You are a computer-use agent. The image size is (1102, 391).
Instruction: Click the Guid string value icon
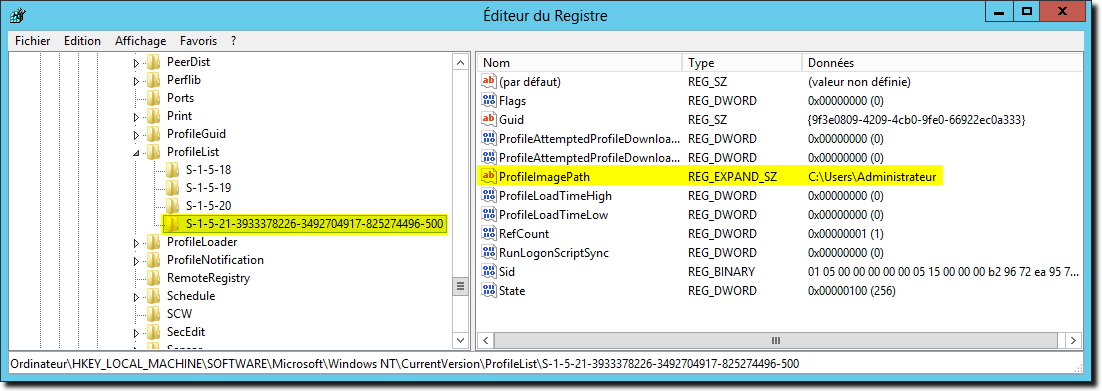[x=489, y=120]
